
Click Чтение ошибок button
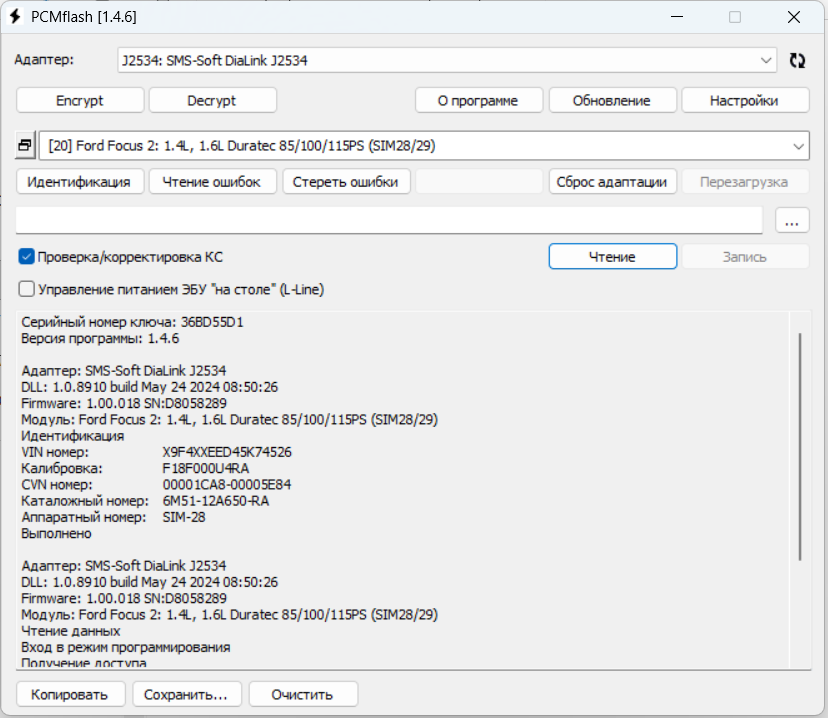click(212, 182)
